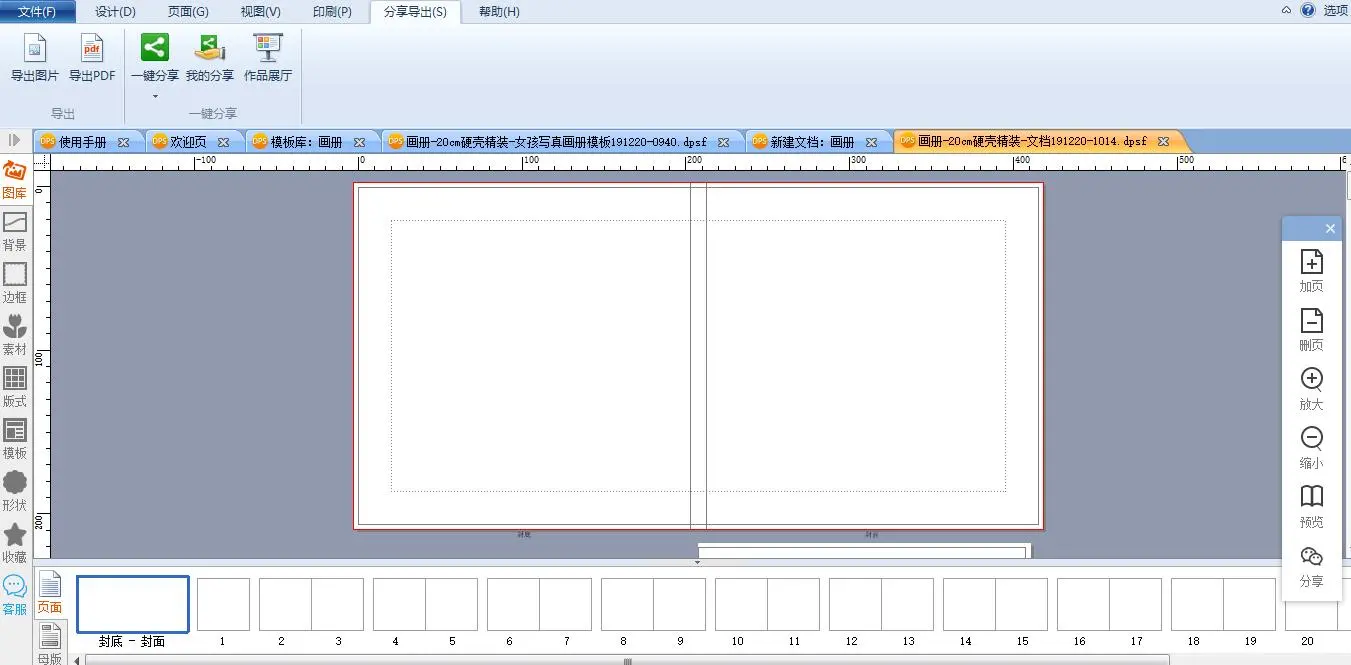Collapse the page thumbnail strip arrow
The width and height of the screenshot is (1351, 665).
click(697, 562)
